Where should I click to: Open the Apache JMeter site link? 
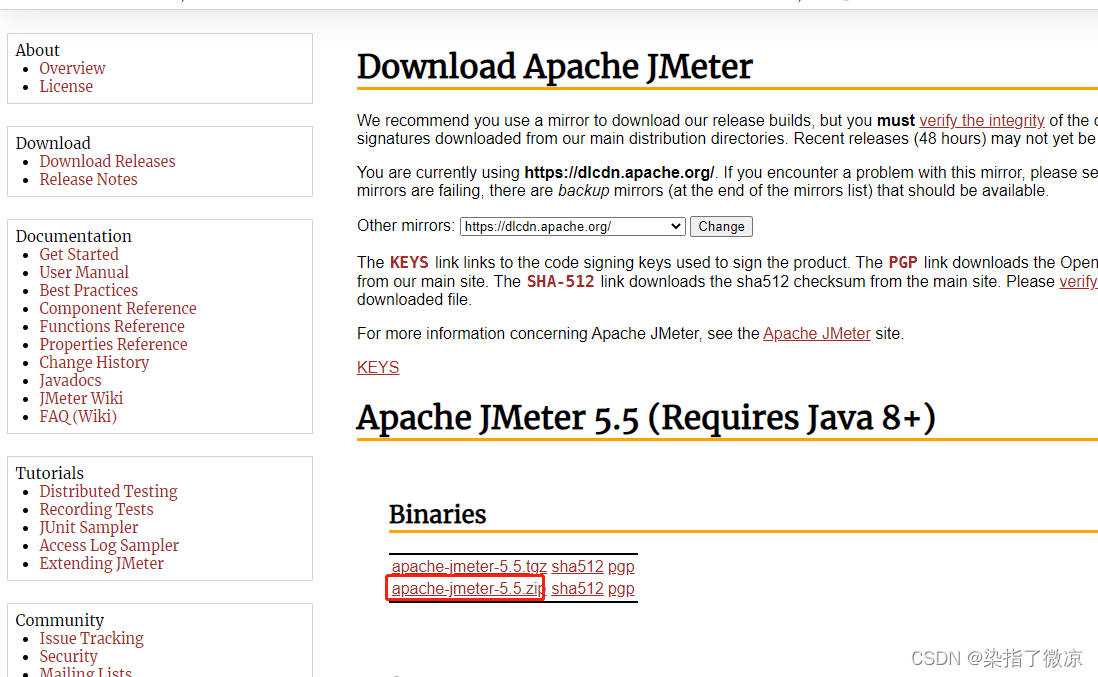coord(816,334)
